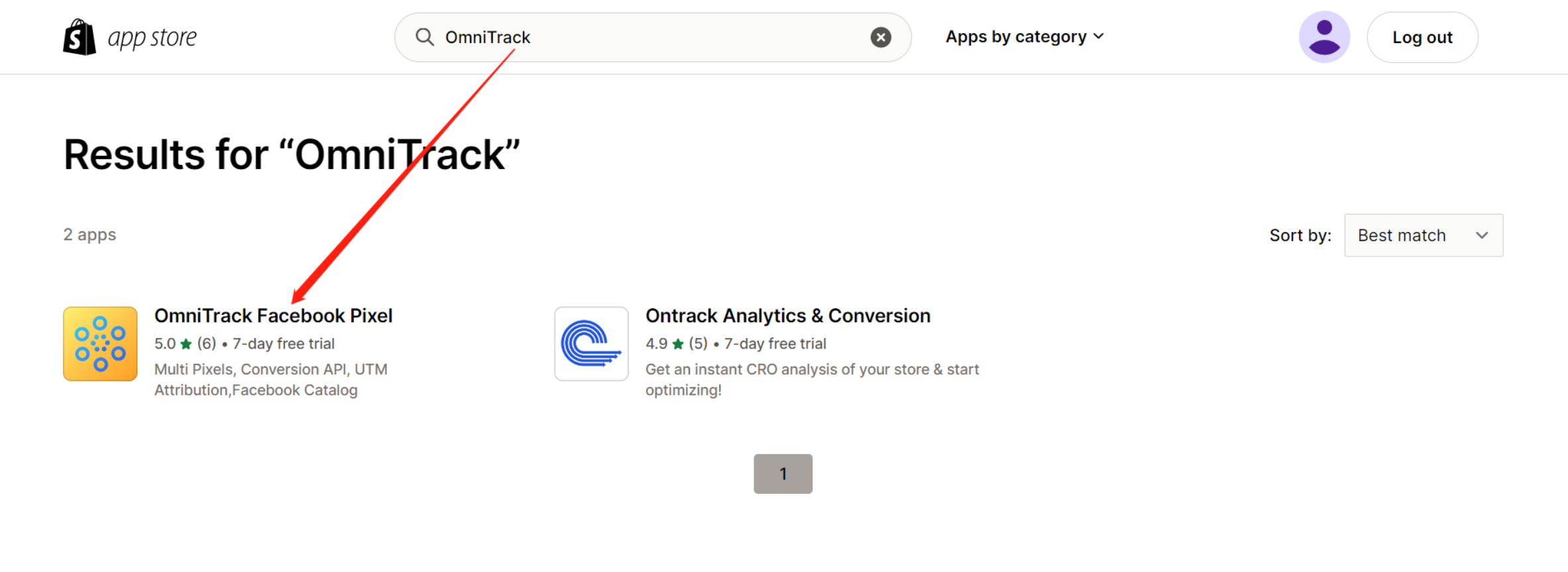Screen dimensions: 1568x572
Task: Clear the OmniTrack search text
Action: click(x=880, y=37)
